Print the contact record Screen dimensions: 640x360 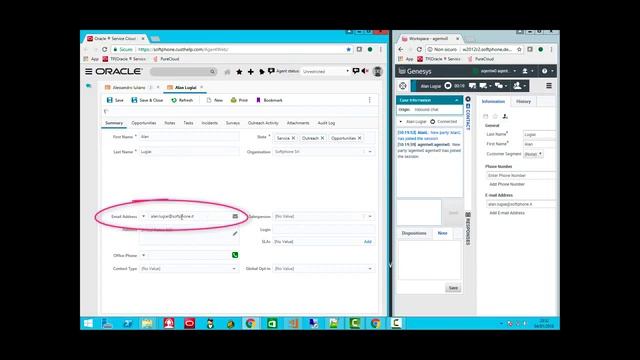(239, 100)
